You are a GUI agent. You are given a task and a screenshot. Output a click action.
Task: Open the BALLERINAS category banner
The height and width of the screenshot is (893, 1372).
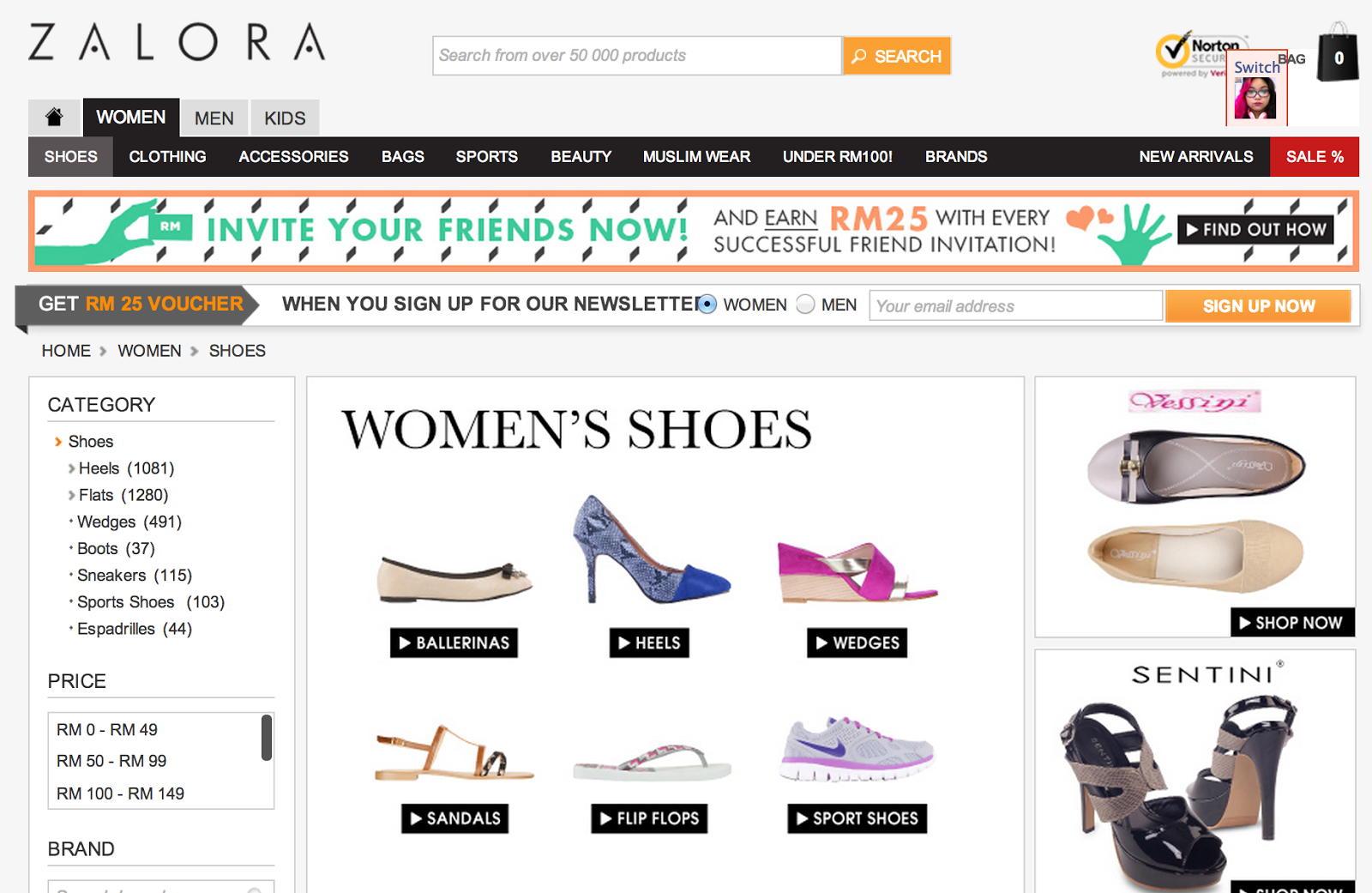[x=454, y=643]
